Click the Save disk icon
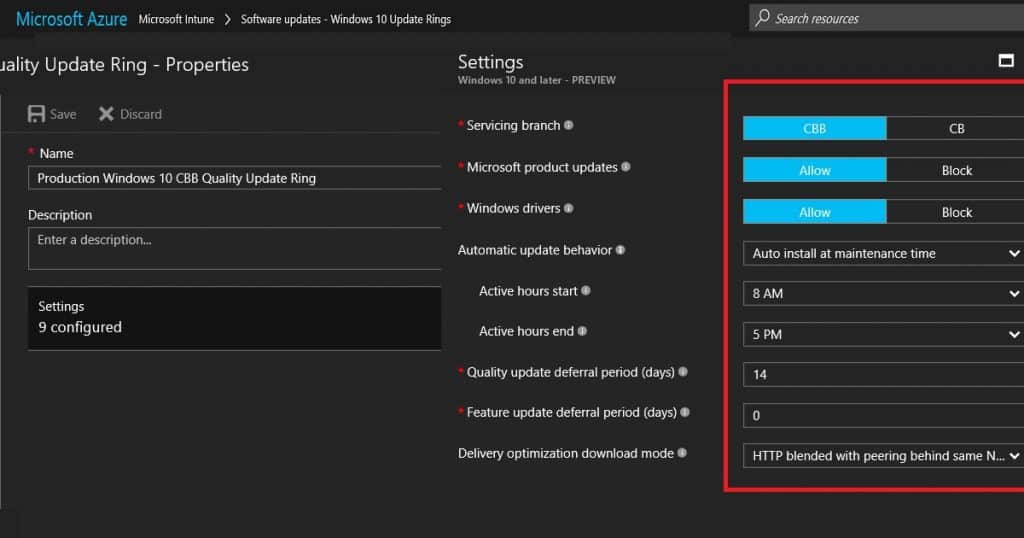 coord(36,114)
